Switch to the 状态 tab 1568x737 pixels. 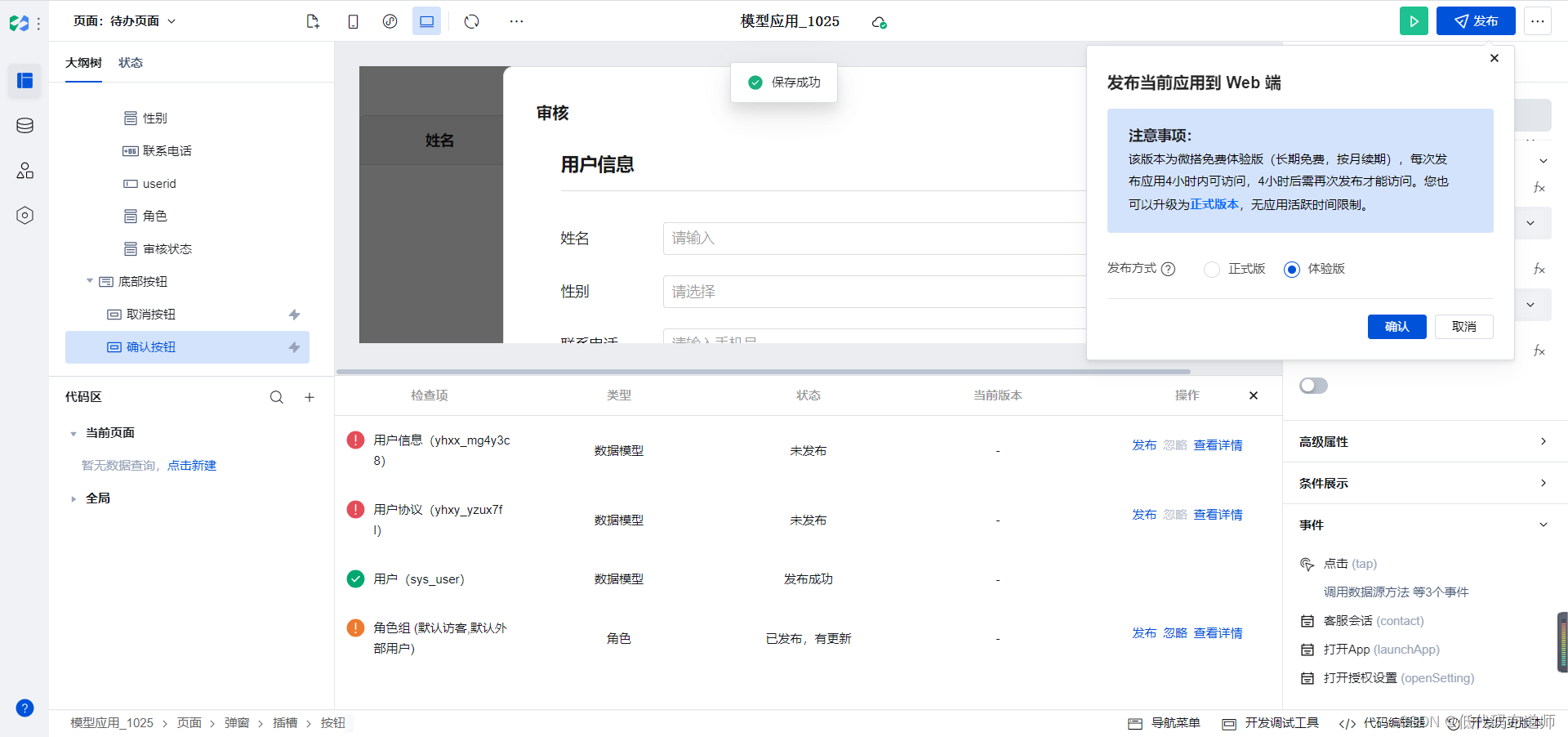[x=131, y=63]
